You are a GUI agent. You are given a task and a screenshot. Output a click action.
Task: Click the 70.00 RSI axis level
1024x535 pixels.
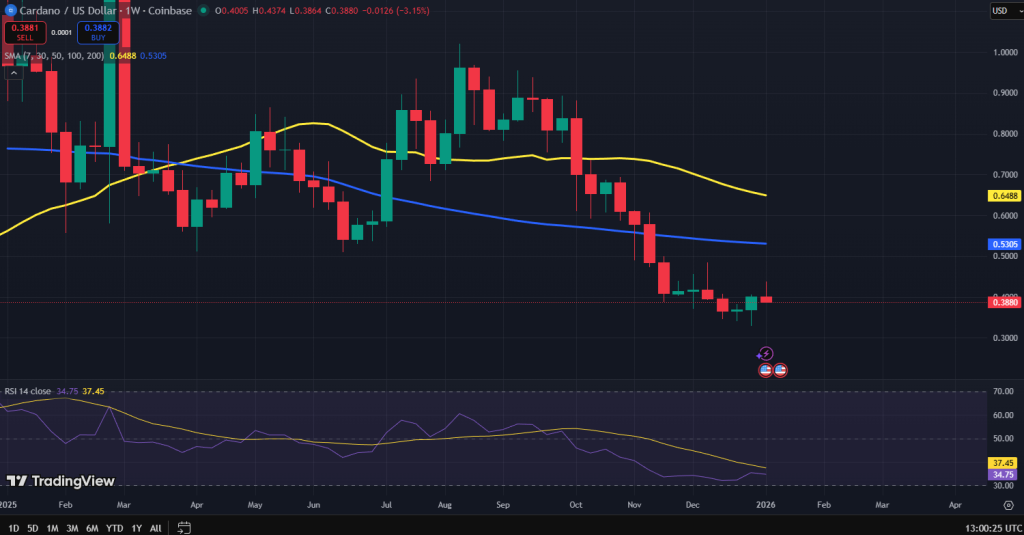(1003, 391)
